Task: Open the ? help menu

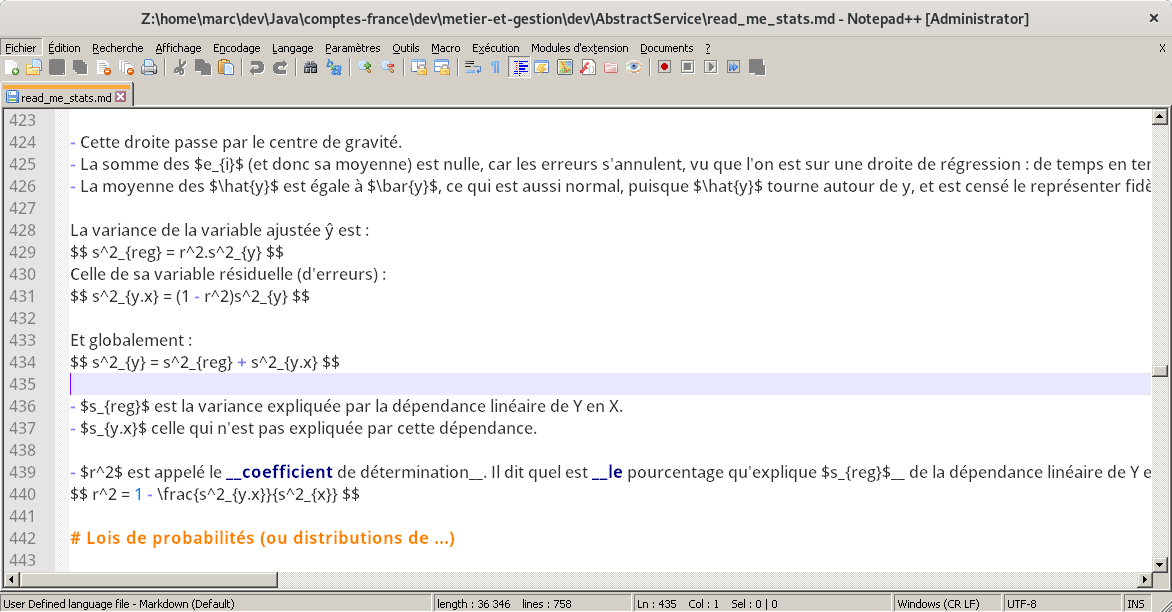Action: click(x=708, y=48)
